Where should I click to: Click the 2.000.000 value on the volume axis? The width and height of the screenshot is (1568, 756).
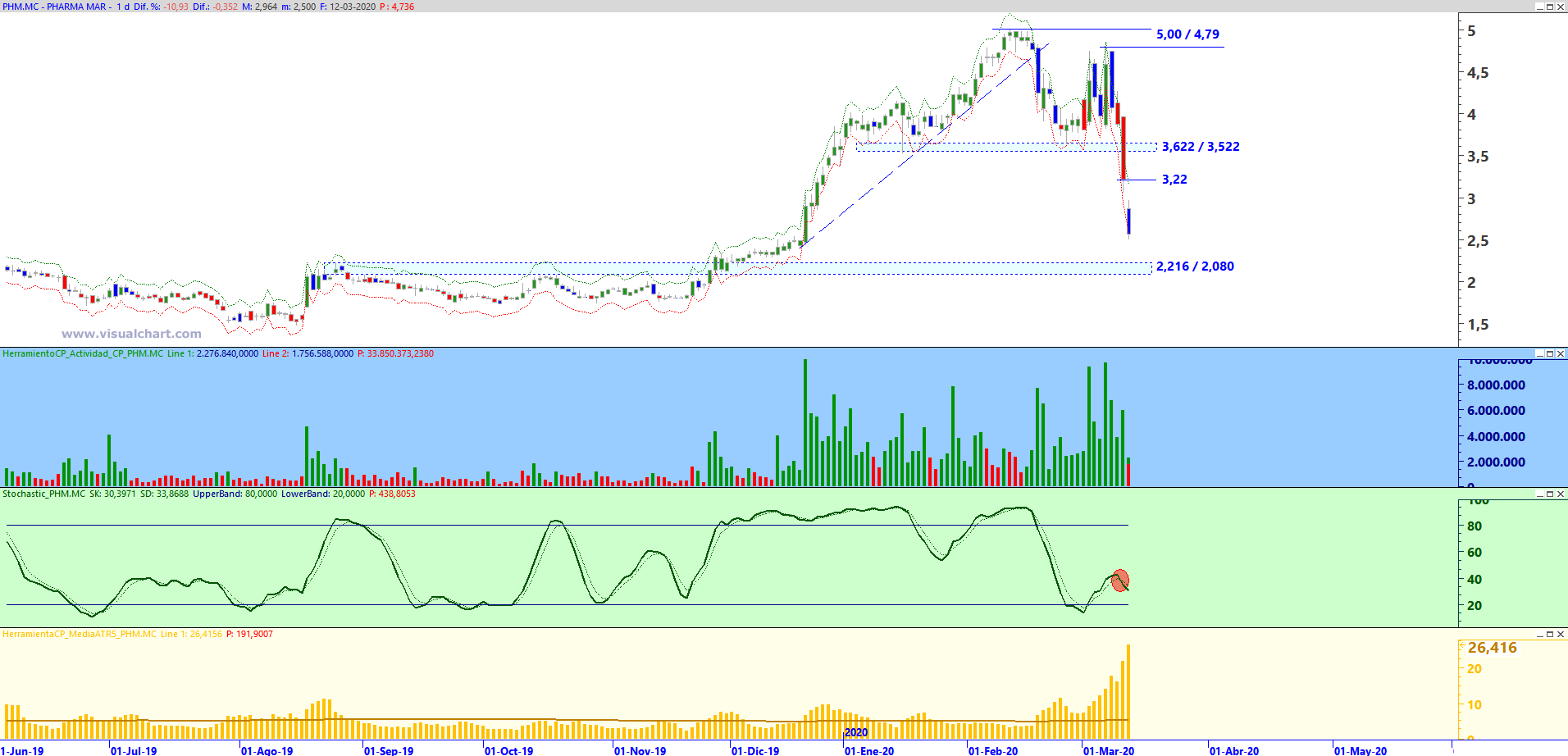[1496, 462]
